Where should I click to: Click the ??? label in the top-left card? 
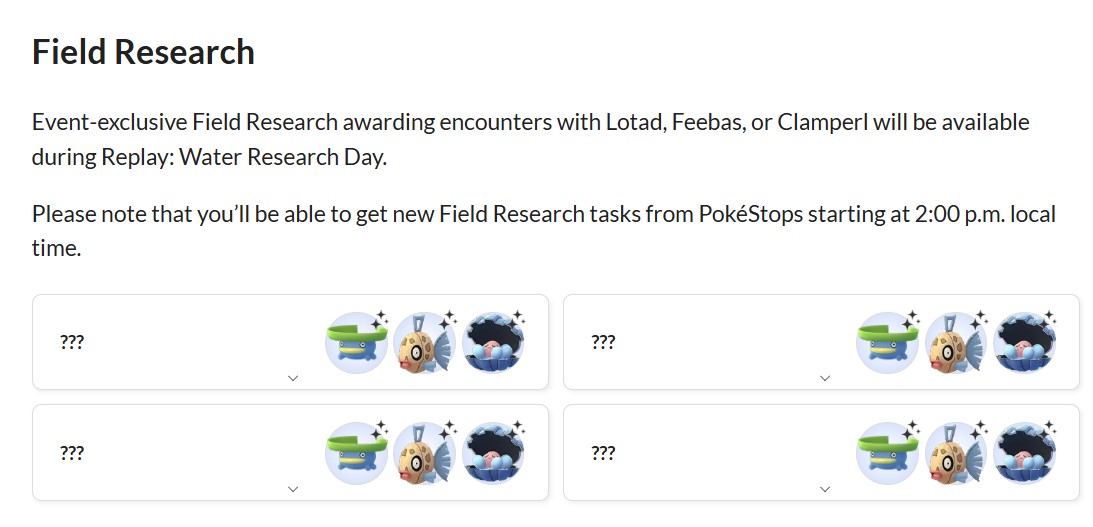72,342
